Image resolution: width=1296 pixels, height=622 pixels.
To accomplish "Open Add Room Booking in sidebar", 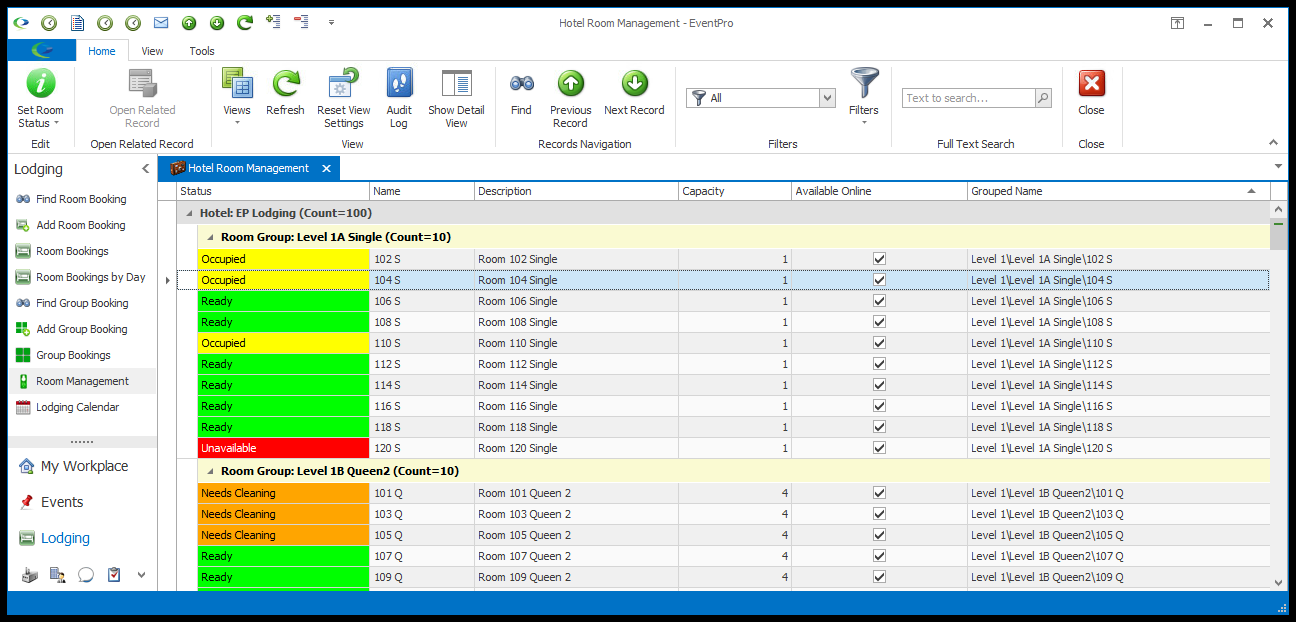I will (81, 225).
